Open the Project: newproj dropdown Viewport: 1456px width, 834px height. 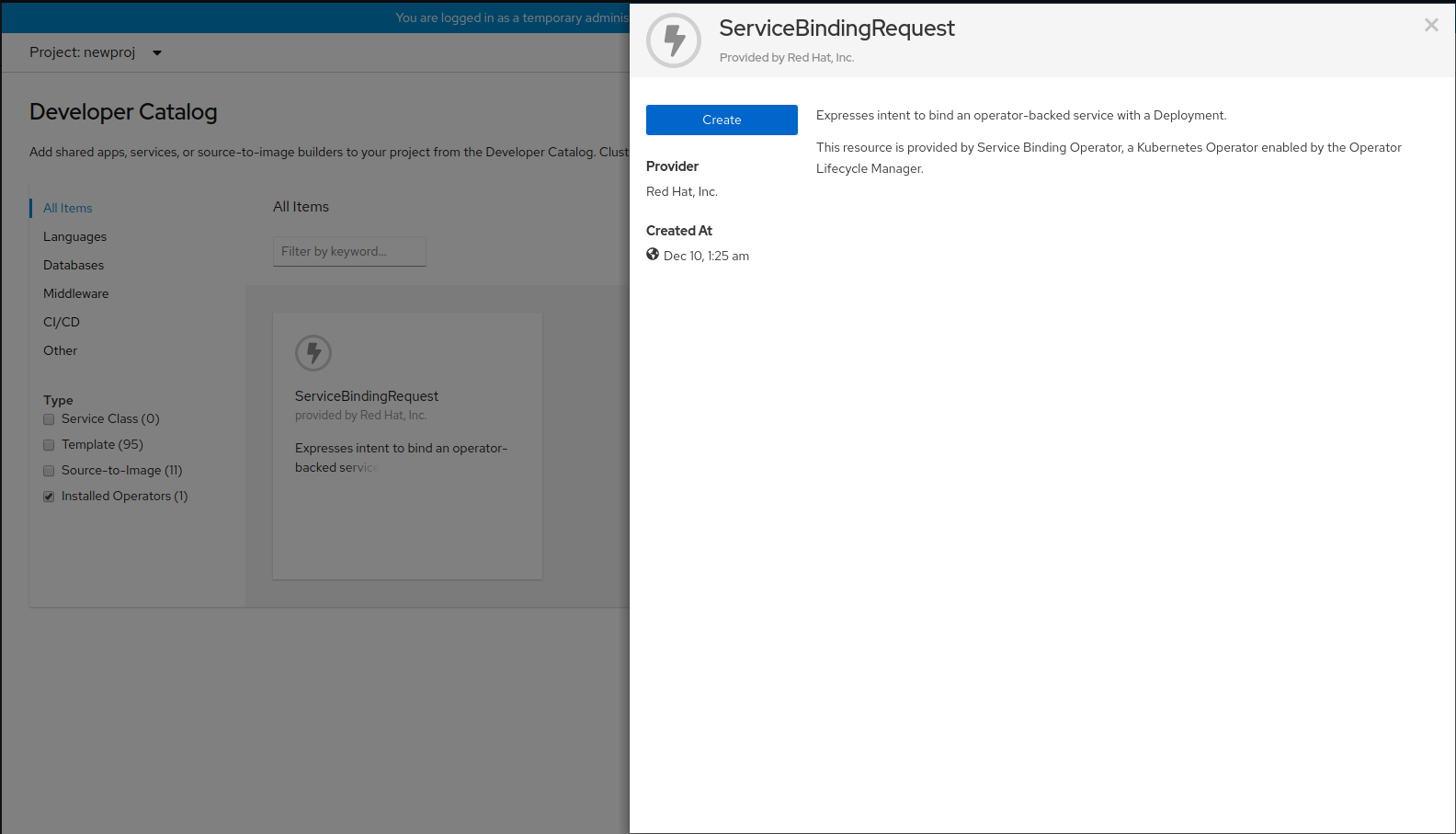pyautogui.click(x=96, y=52)
